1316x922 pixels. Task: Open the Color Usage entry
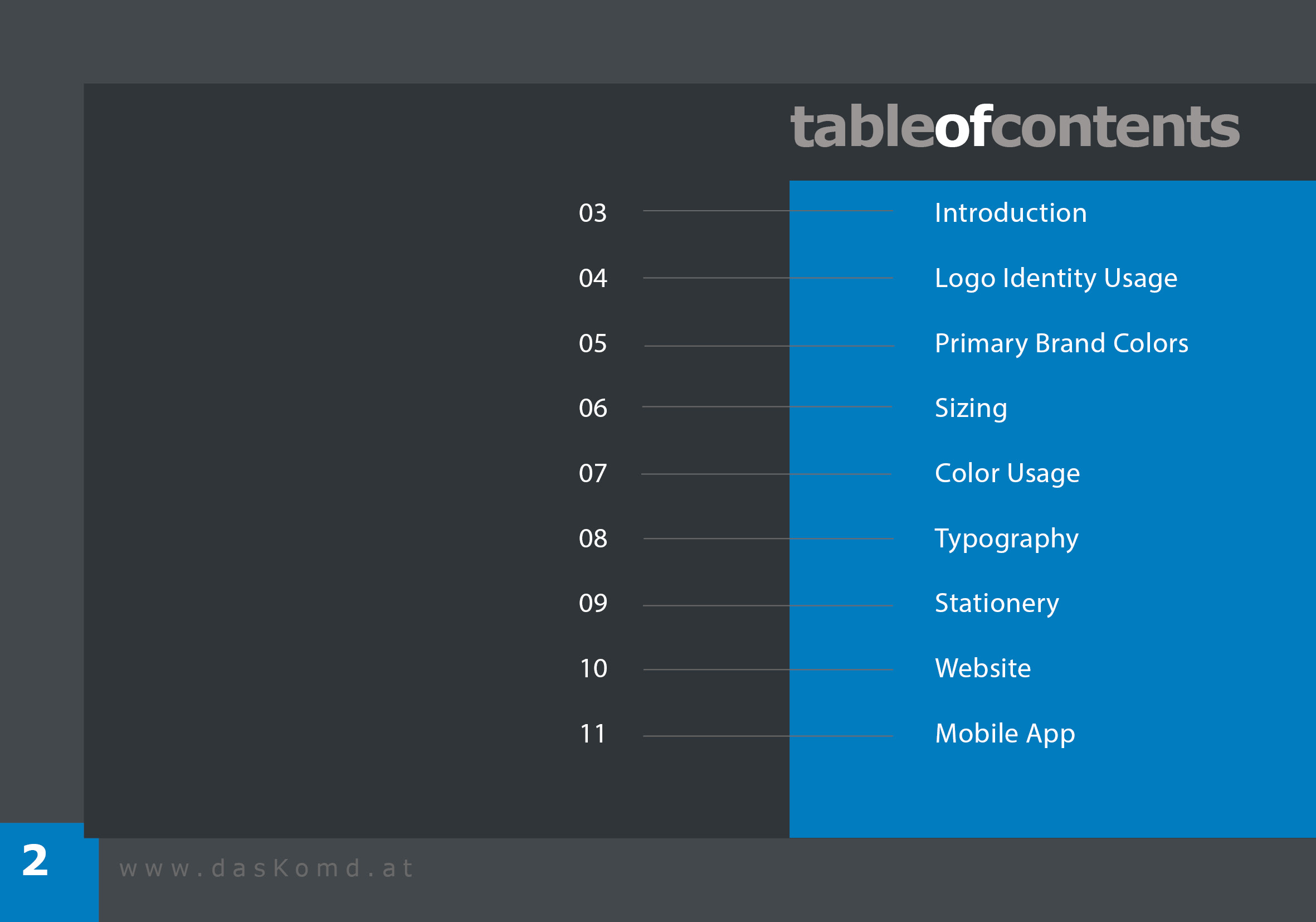click(x=1007, y=473)
